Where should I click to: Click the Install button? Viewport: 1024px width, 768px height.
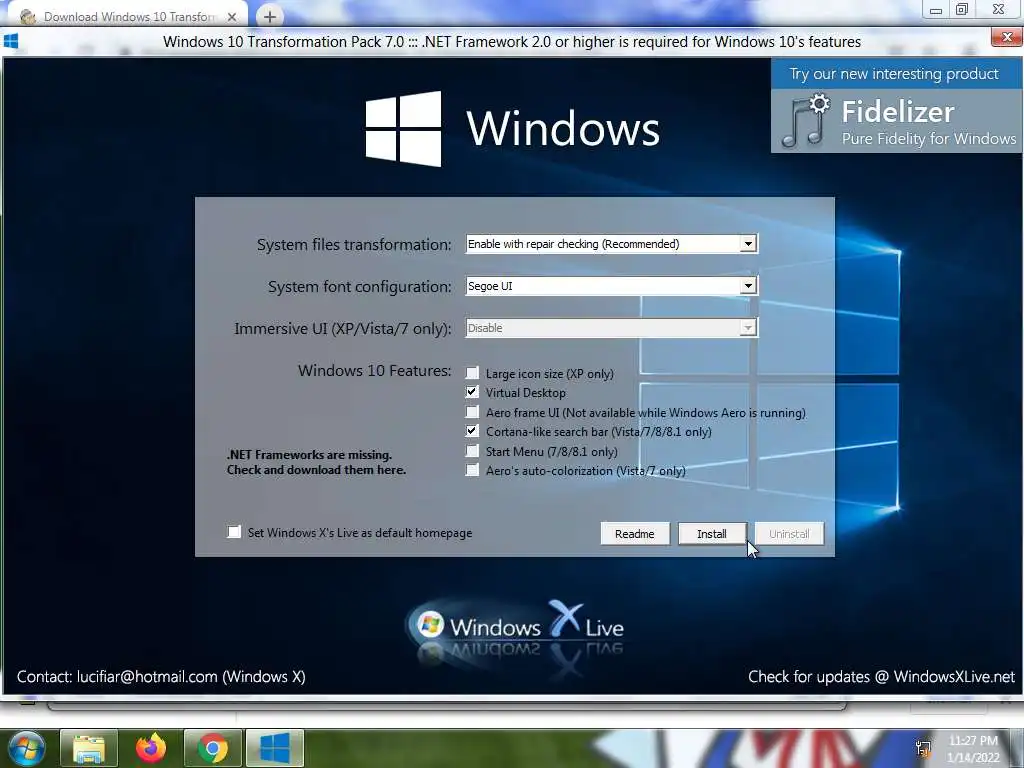tap(712, 534)
